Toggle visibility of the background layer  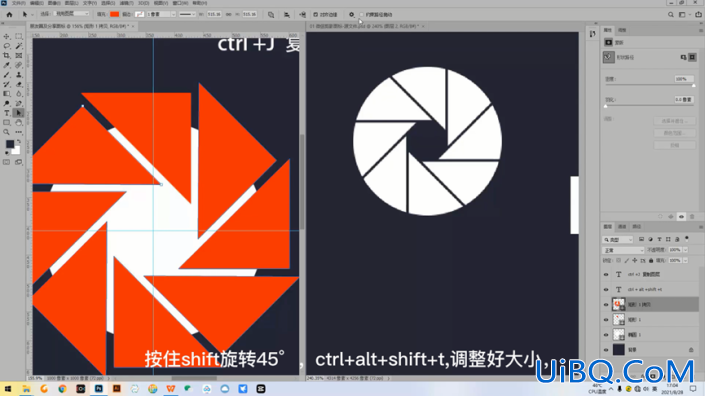tap(606, 350)
